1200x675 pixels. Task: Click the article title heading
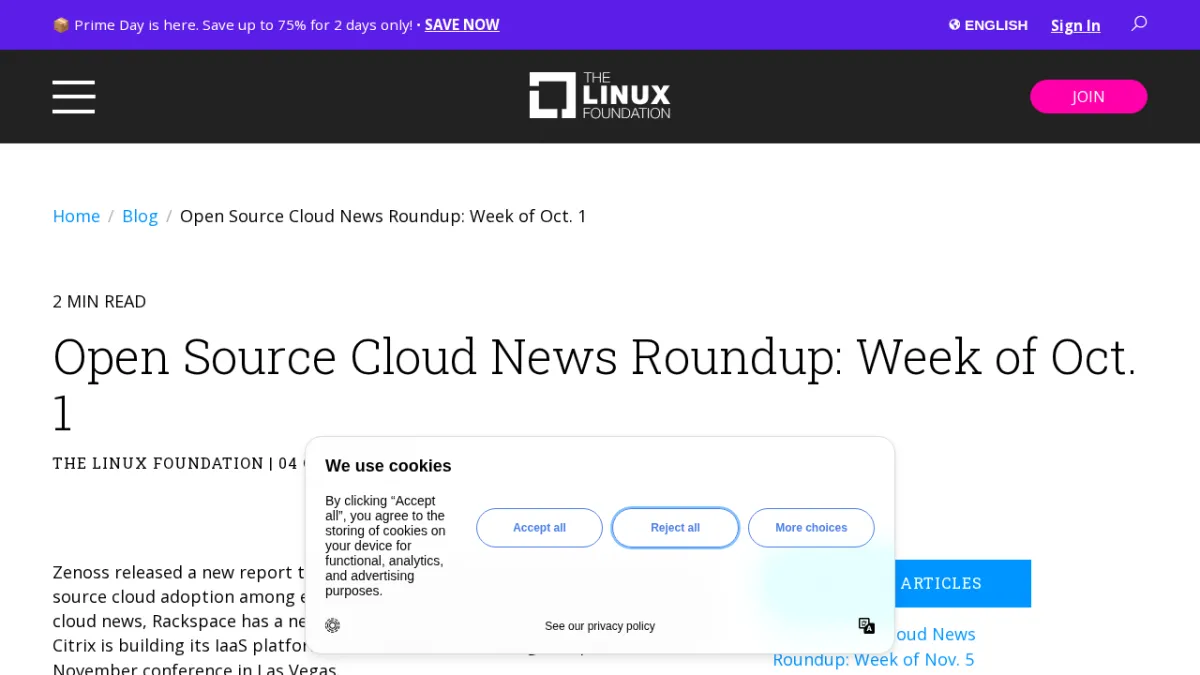pyautogui.click(x=595, y=384)
